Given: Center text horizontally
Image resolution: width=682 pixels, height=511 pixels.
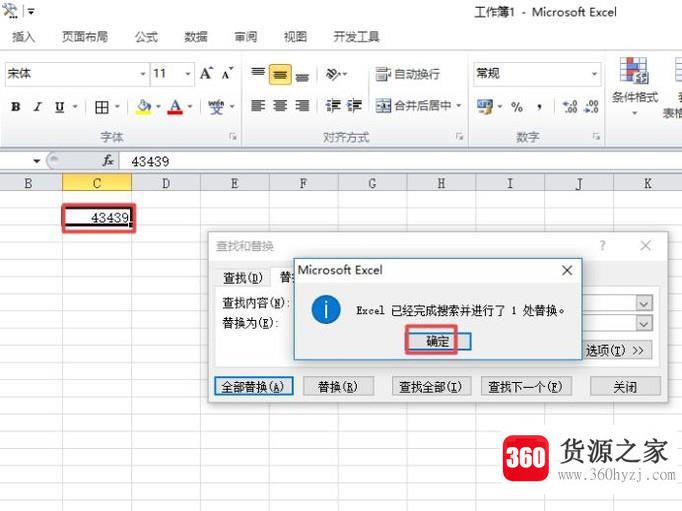Looking at the screenshot, I should click(x=280, y=106).
